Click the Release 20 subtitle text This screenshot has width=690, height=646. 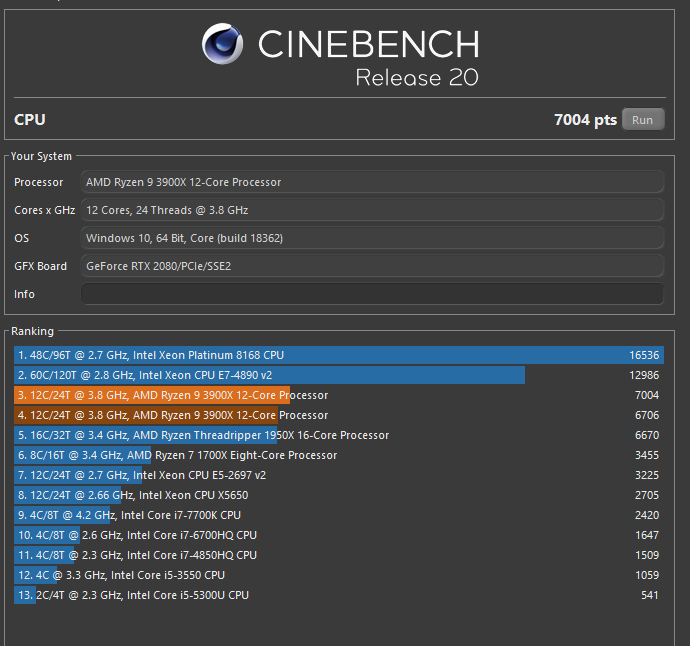pyautogui.click(x=417, y=77)
